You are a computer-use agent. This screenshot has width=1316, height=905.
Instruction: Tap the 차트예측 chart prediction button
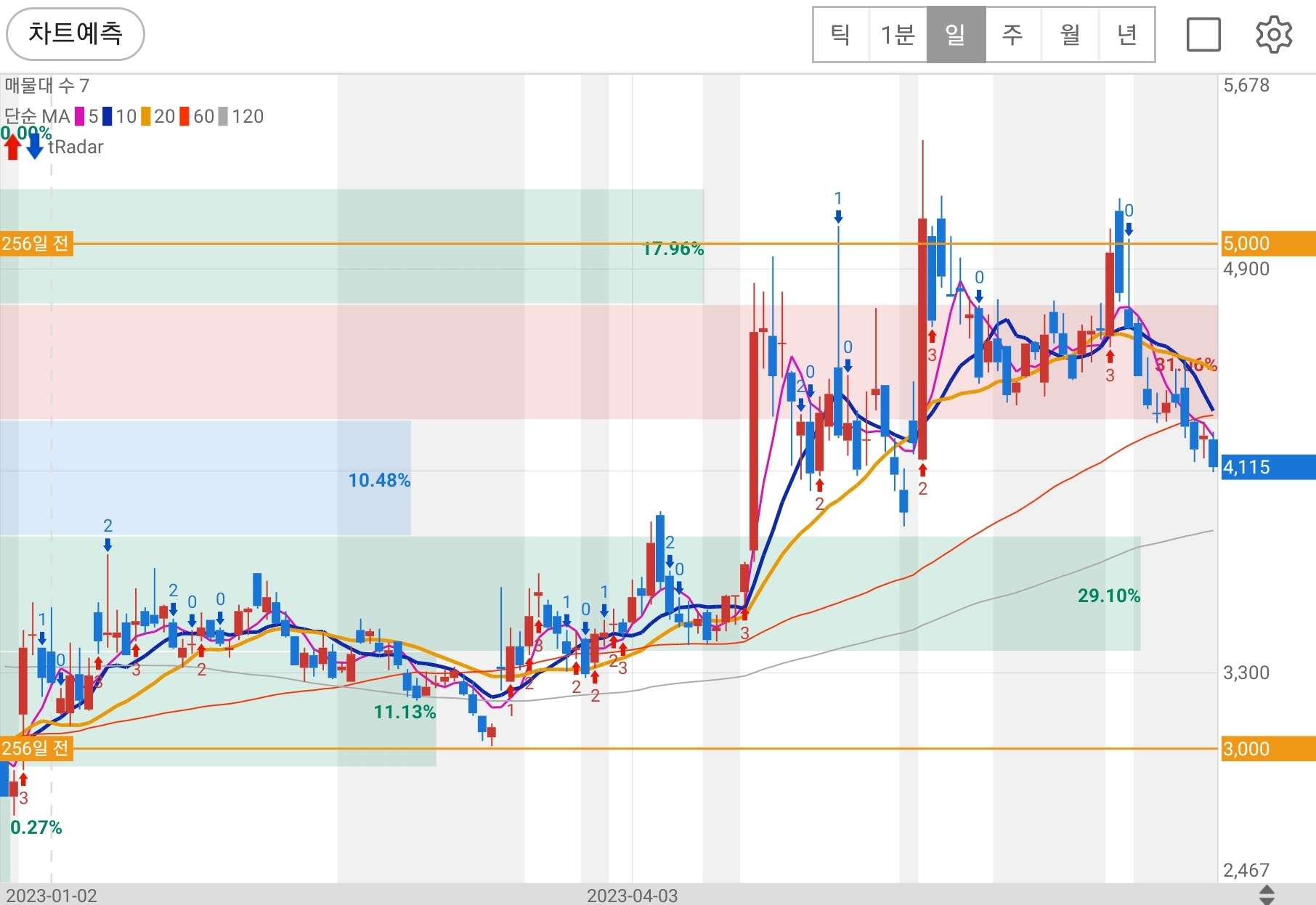(76, 33)
